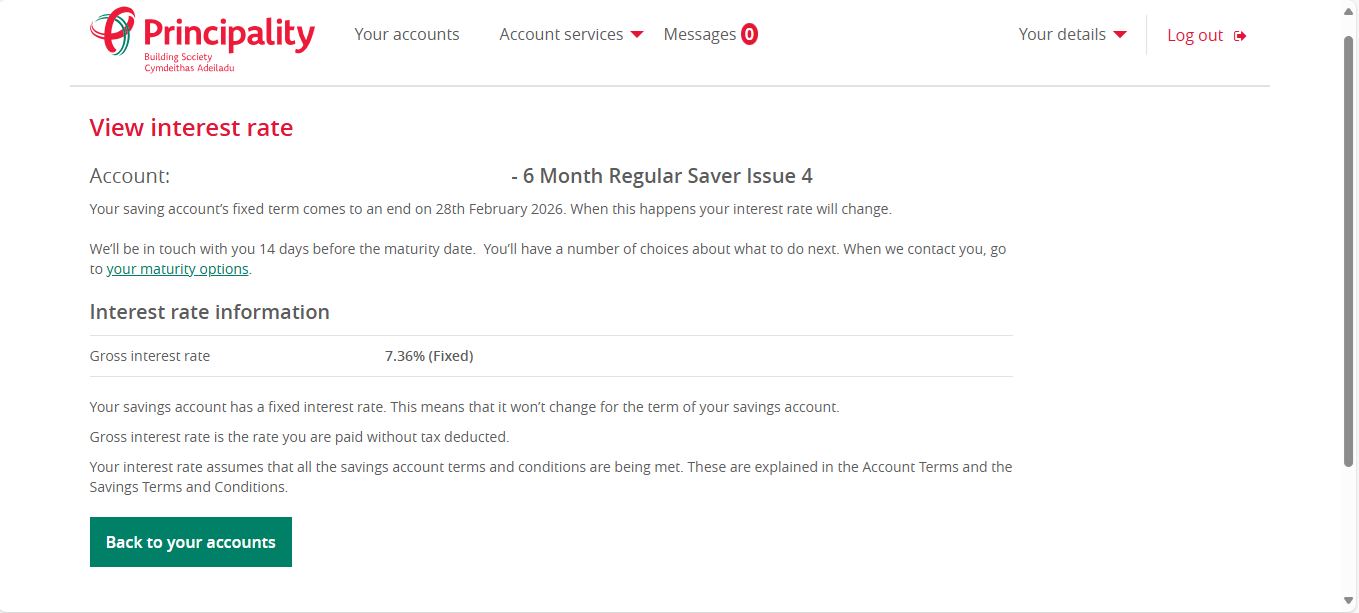
Task: Open the Messages menu item
Action: [700, 34]
